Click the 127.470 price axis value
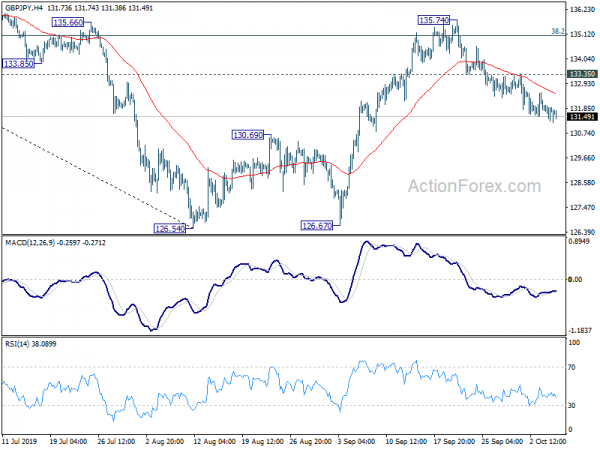 582,207
